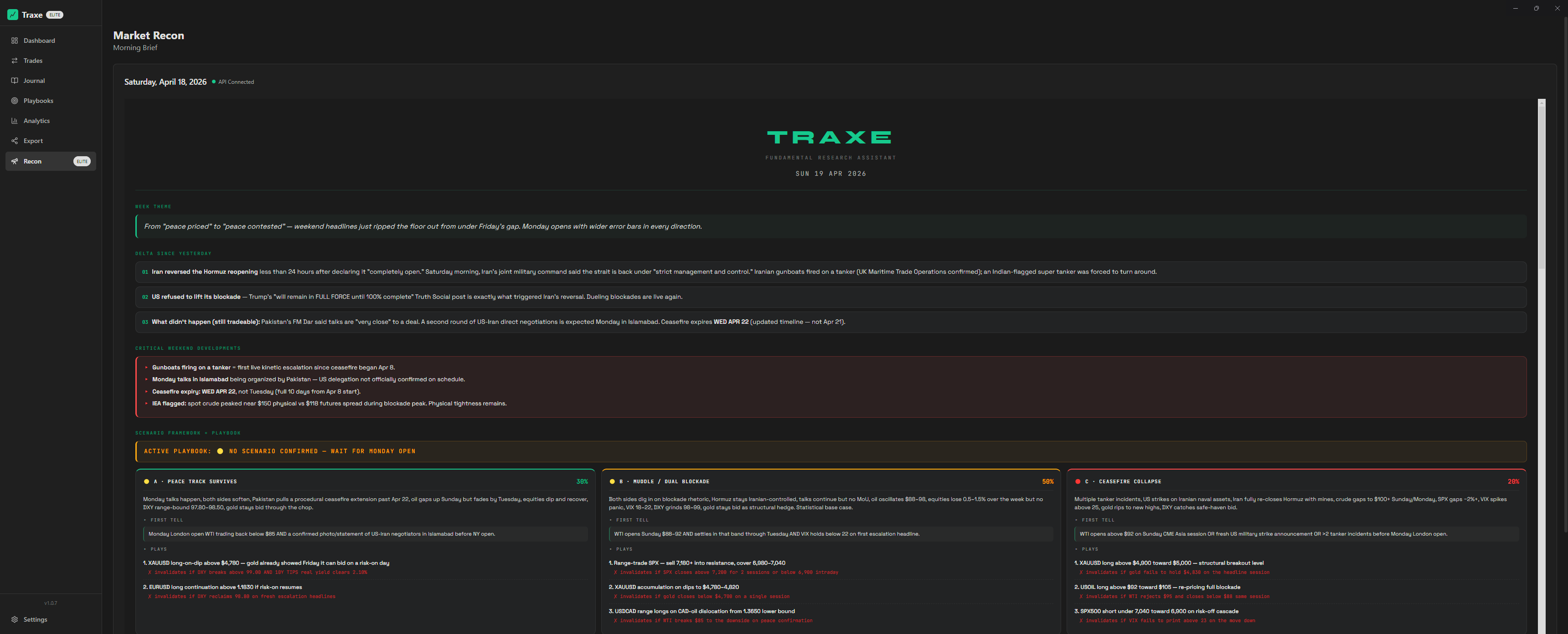Click the 50% probability on card B
Image resolution: width=1568 pixels, height=634 pixels.
(x=1047, y=482)
